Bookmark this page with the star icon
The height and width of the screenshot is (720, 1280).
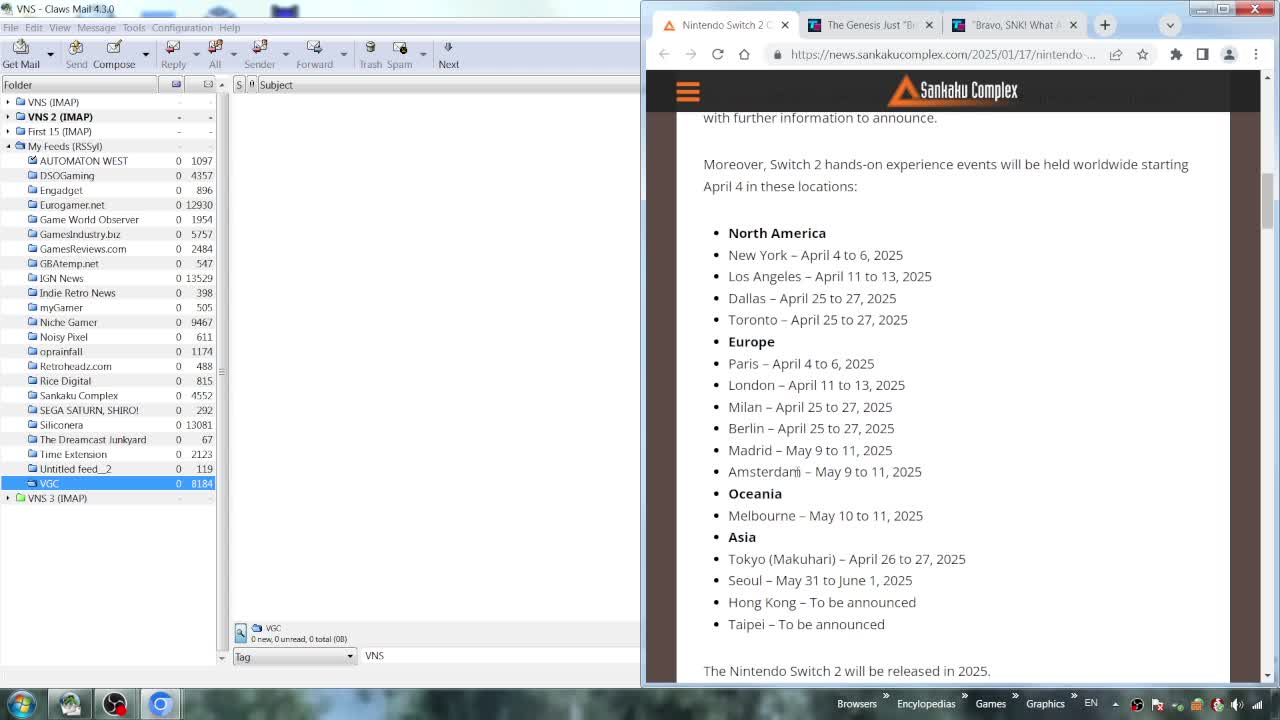pos(1142,54)
